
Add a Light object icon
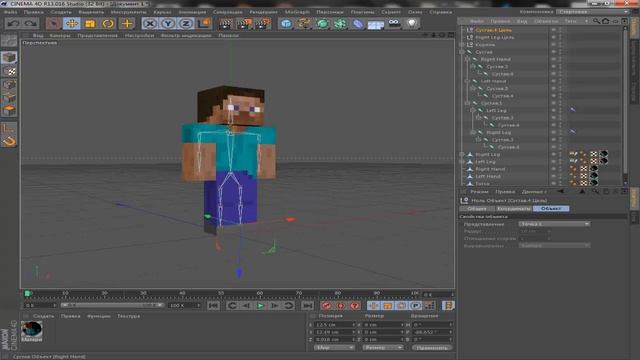[412, 23]
